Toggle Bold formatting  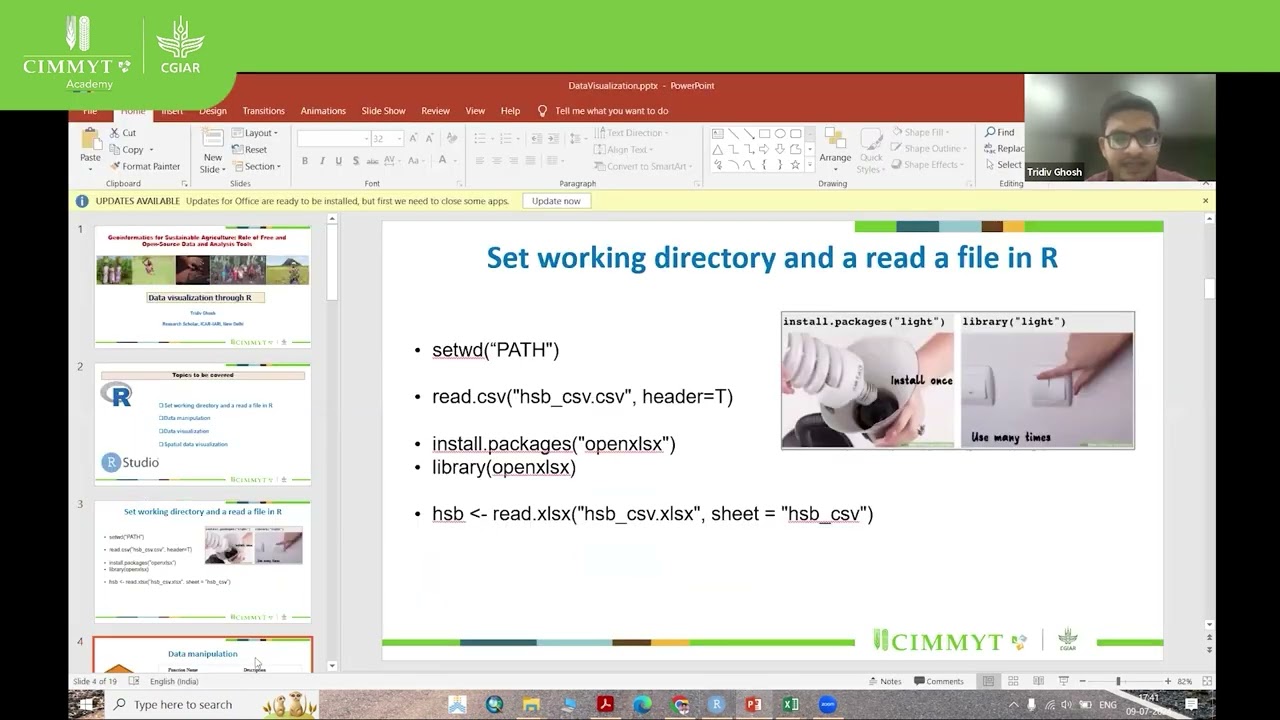coord(305,161)
